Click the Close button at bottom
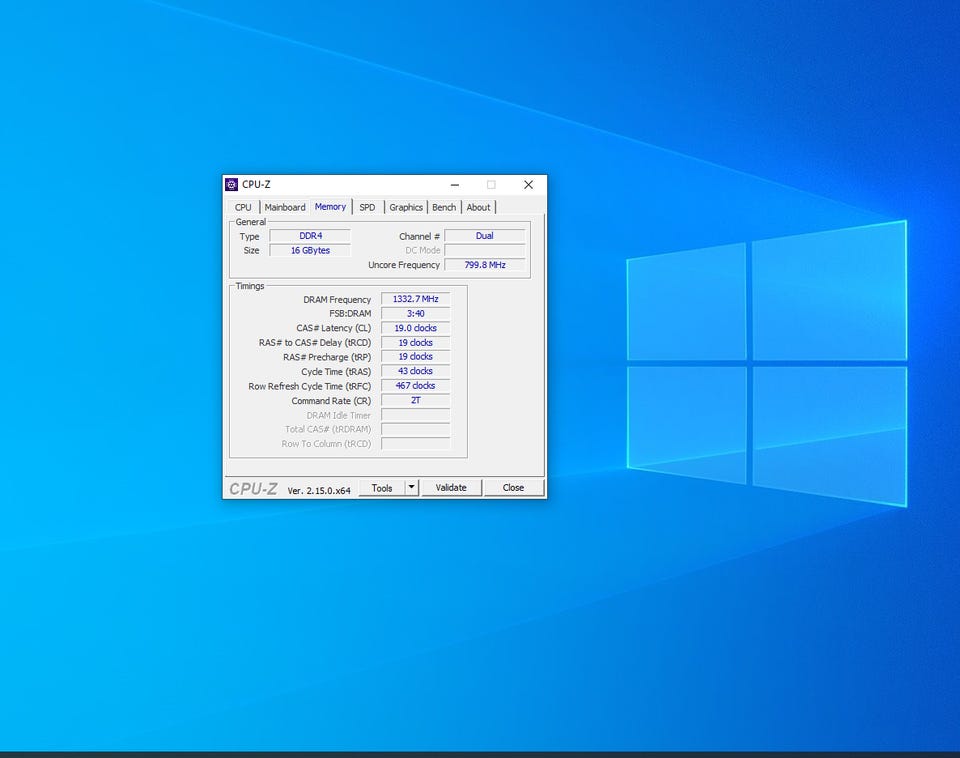 click(x=513, y=488)
